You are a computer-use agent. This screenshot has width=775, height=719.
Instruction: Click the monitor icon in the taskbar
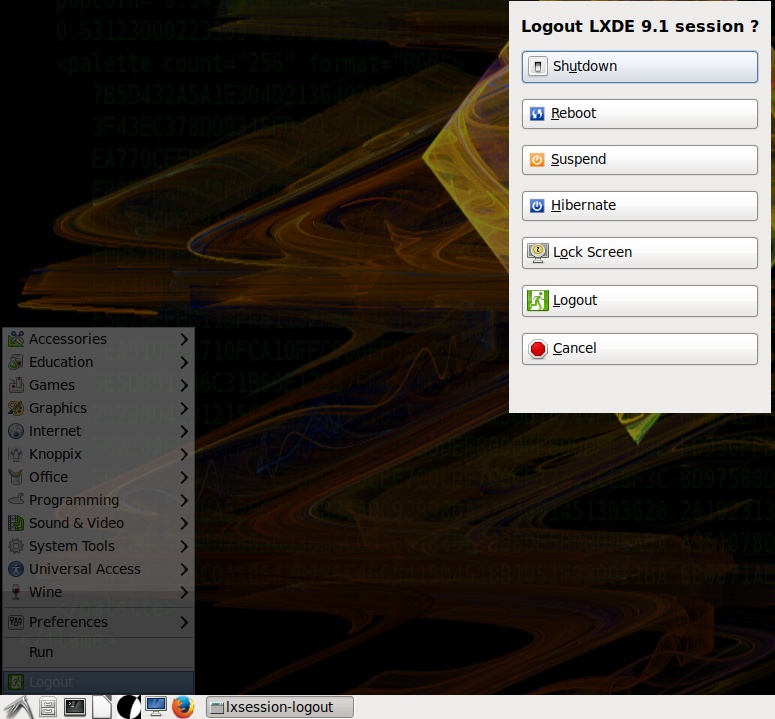156,707
